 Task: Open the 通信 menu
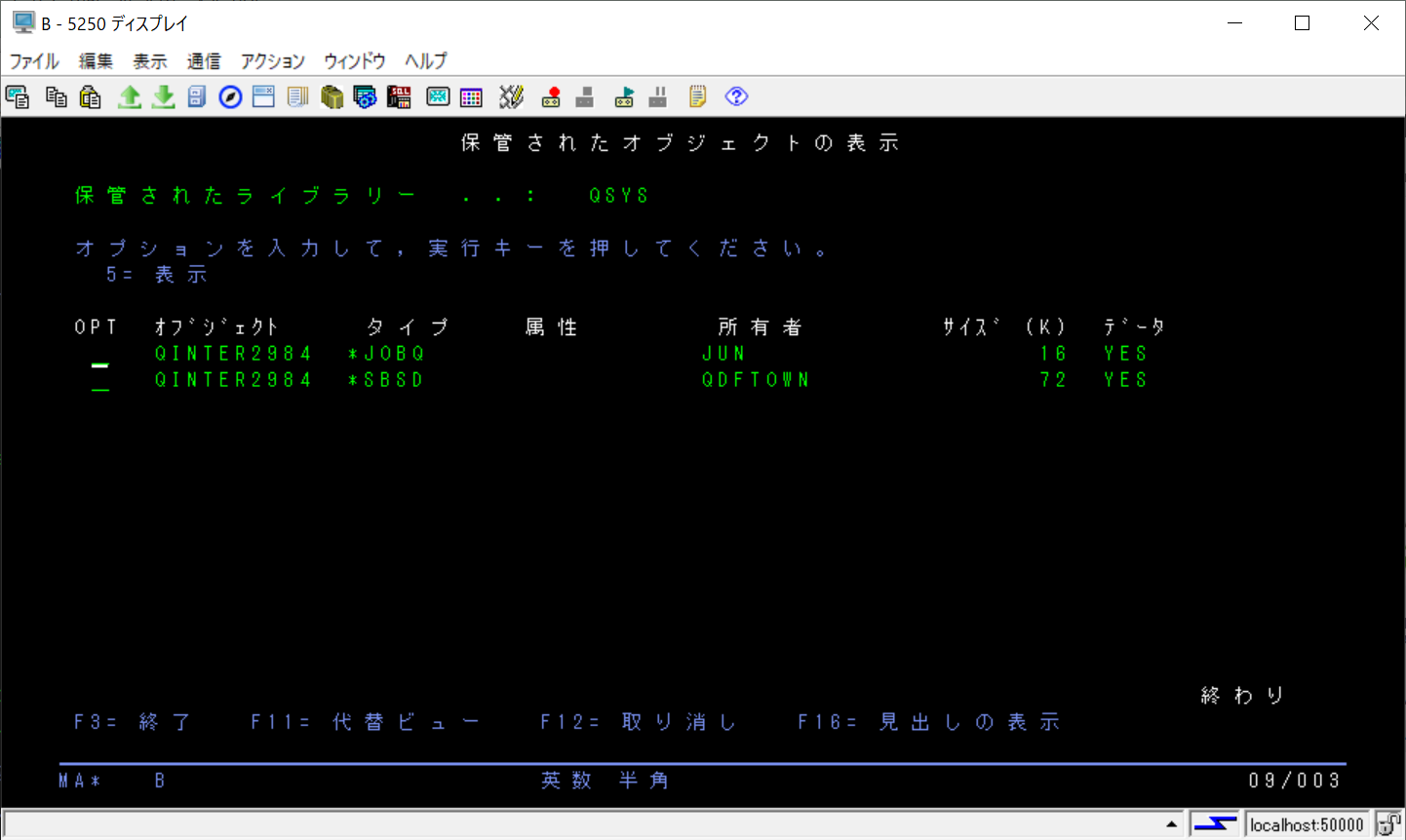[204, 60]
